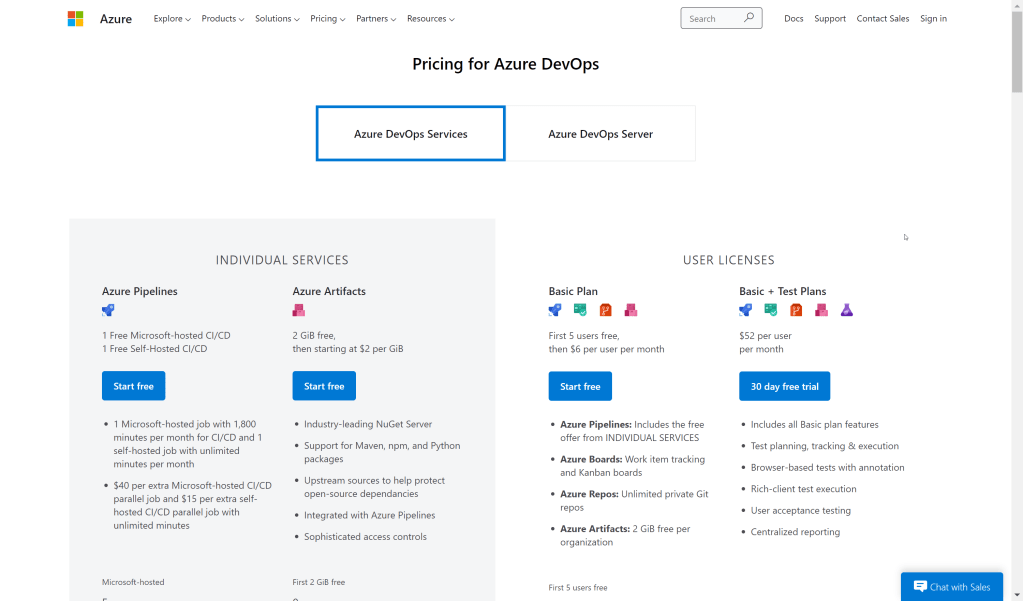Open the Chat with Sales widget
Image resolution: width=1023 pixels, height=601 pixels.
(x=951, y=587)
